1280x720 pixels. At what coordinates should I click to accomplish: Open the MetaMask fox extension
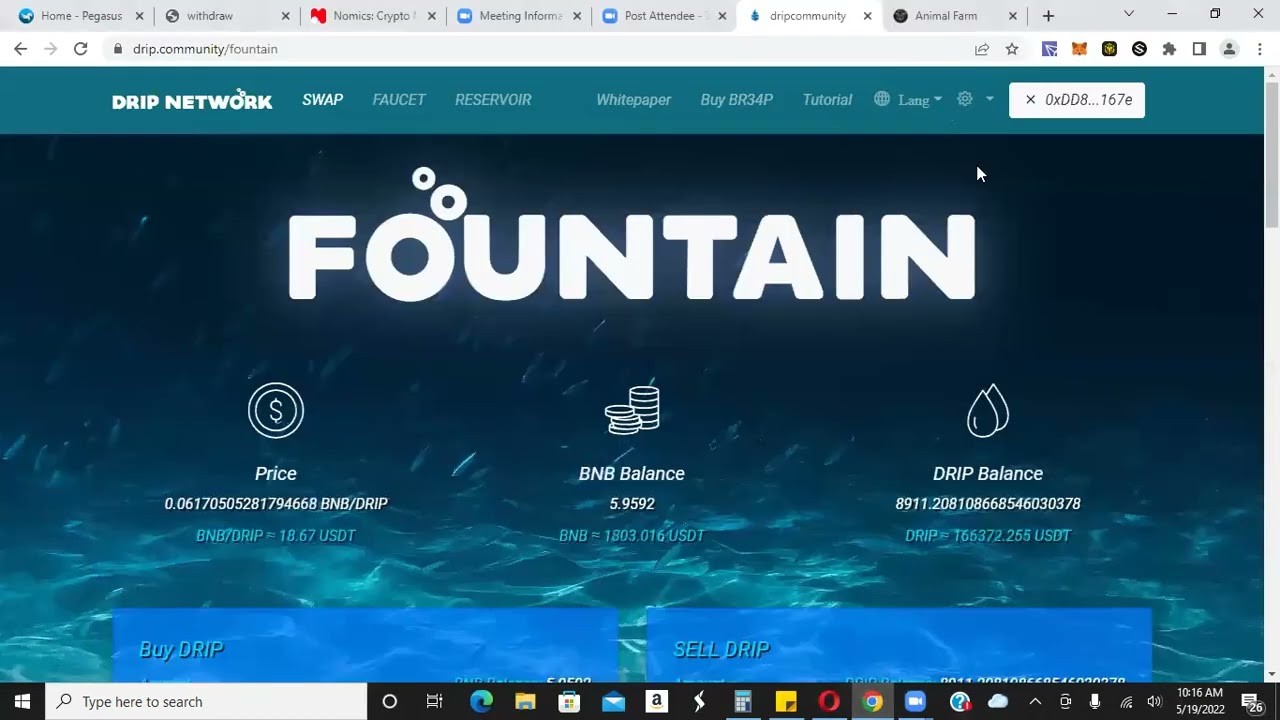click(1079, 49)
